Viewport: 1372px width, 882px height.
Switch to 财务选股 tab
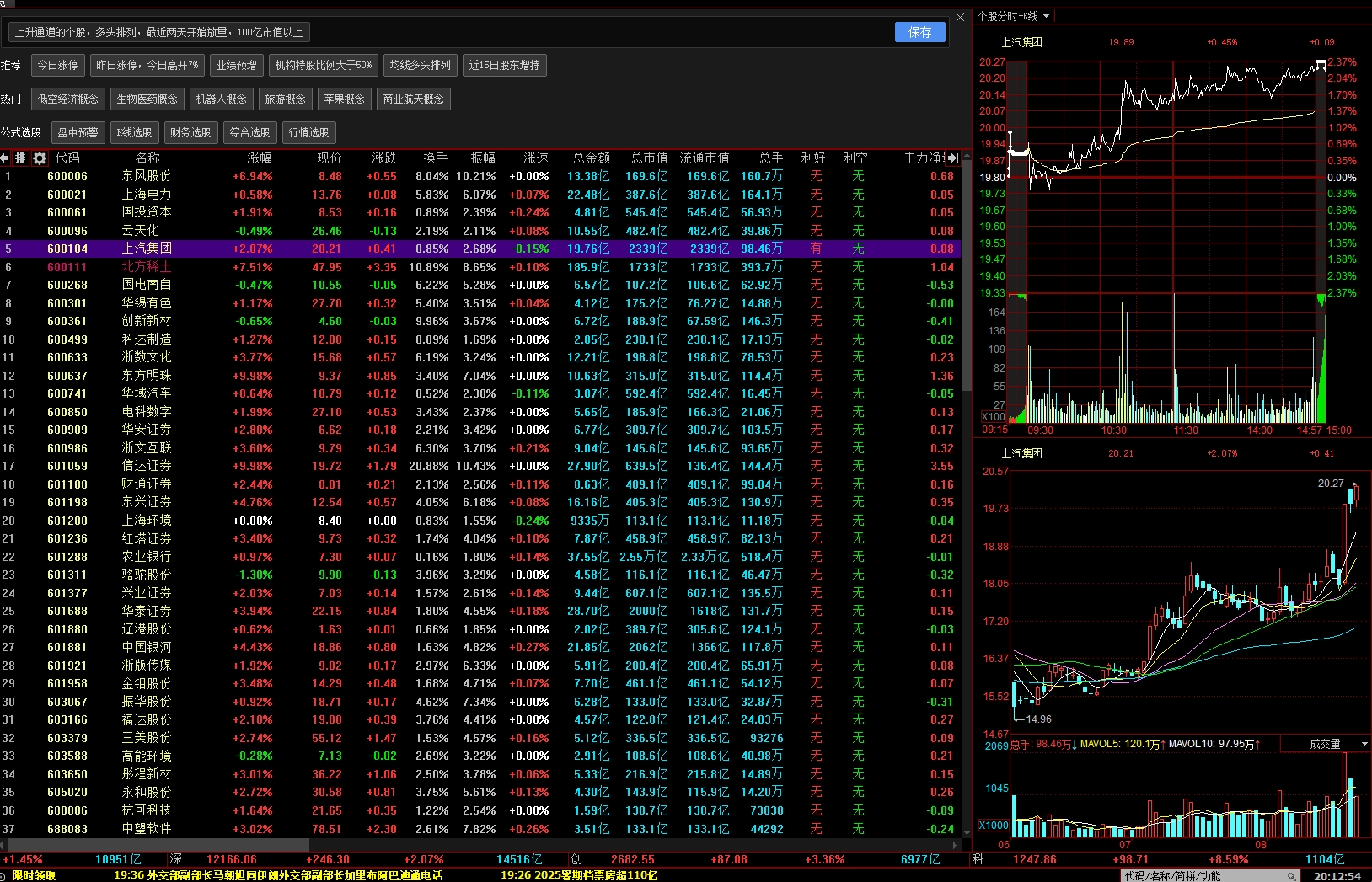pos(191,132)
